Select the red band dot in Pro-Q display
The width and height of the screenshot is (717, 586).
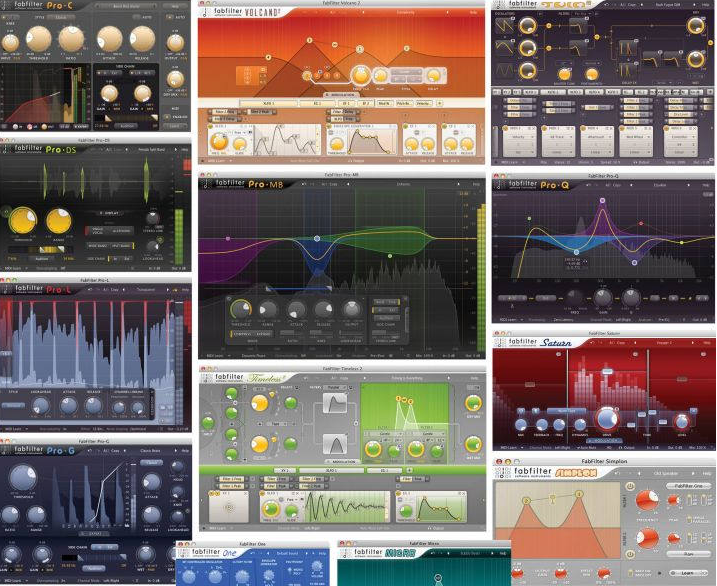pos(641,224)
